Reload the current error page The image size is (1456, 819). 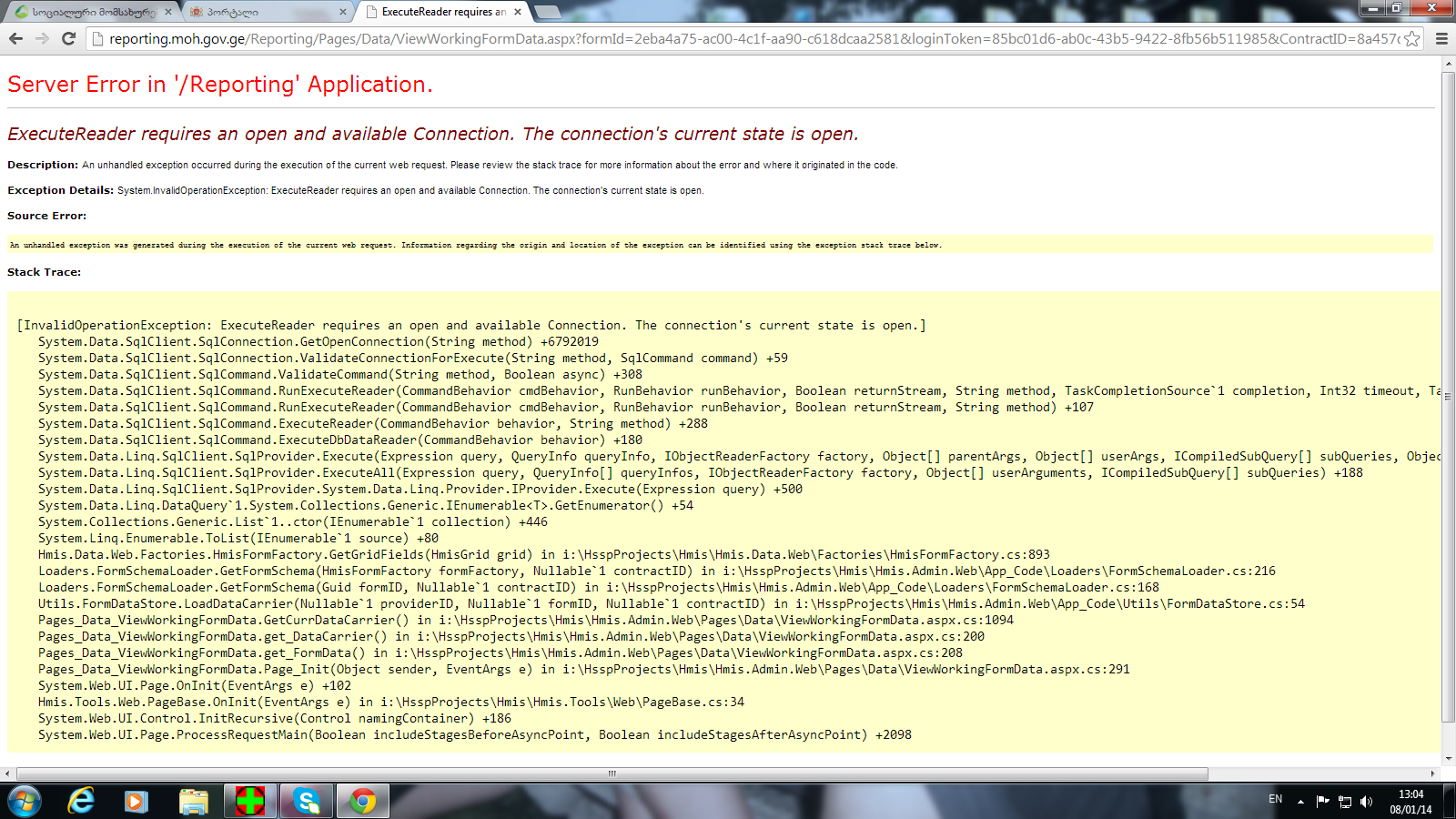[x=68, y=38]
